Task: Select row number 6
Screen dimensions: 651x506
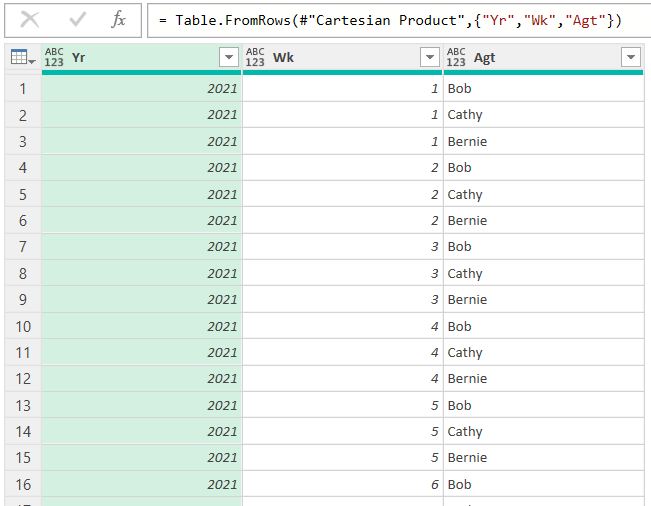Action: point(23,220)
